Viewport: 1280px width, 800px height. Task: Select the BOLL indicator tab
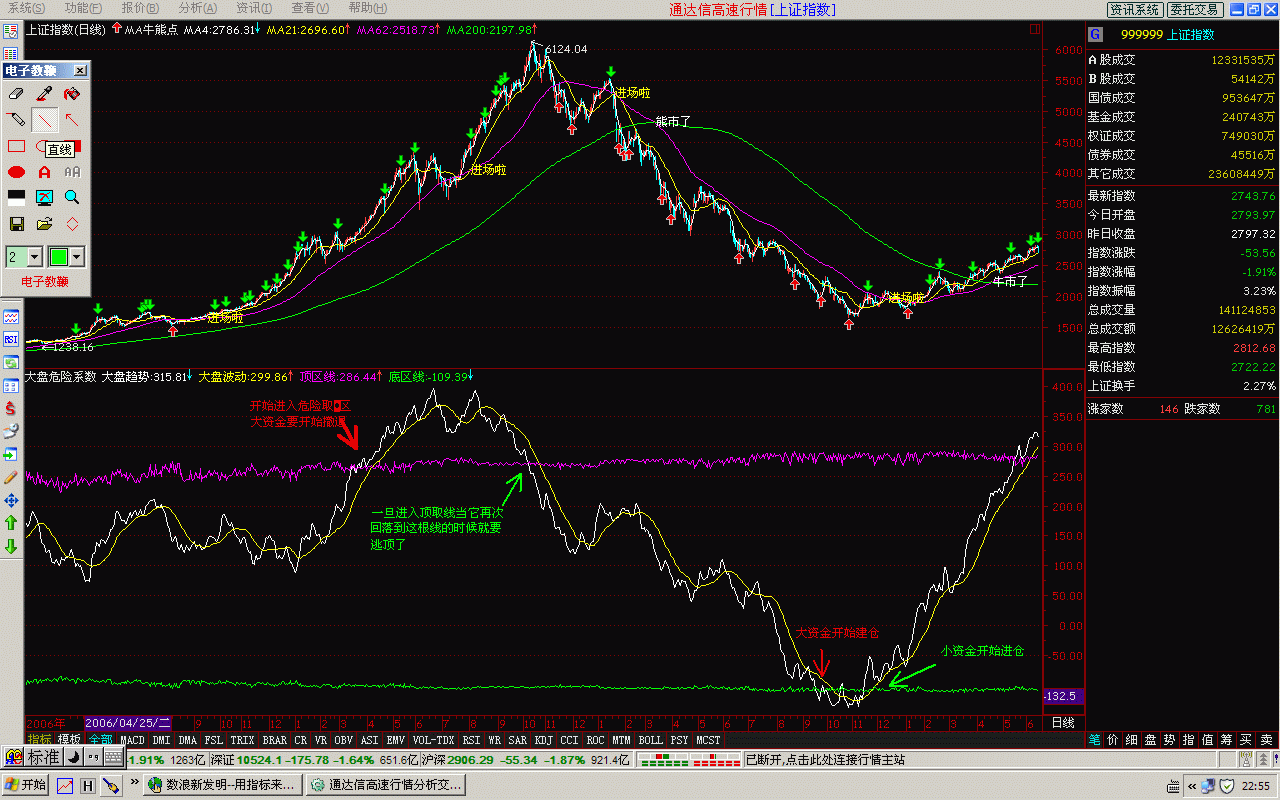[650, 740]
